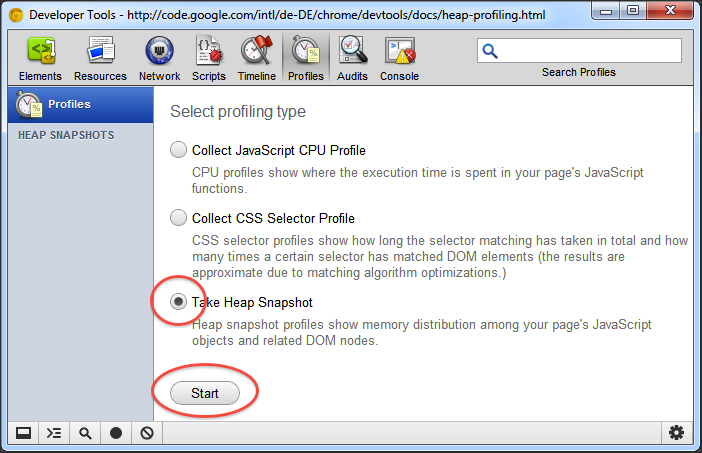Open settings gear icon

pyautogui.click(x=676, y=433)
